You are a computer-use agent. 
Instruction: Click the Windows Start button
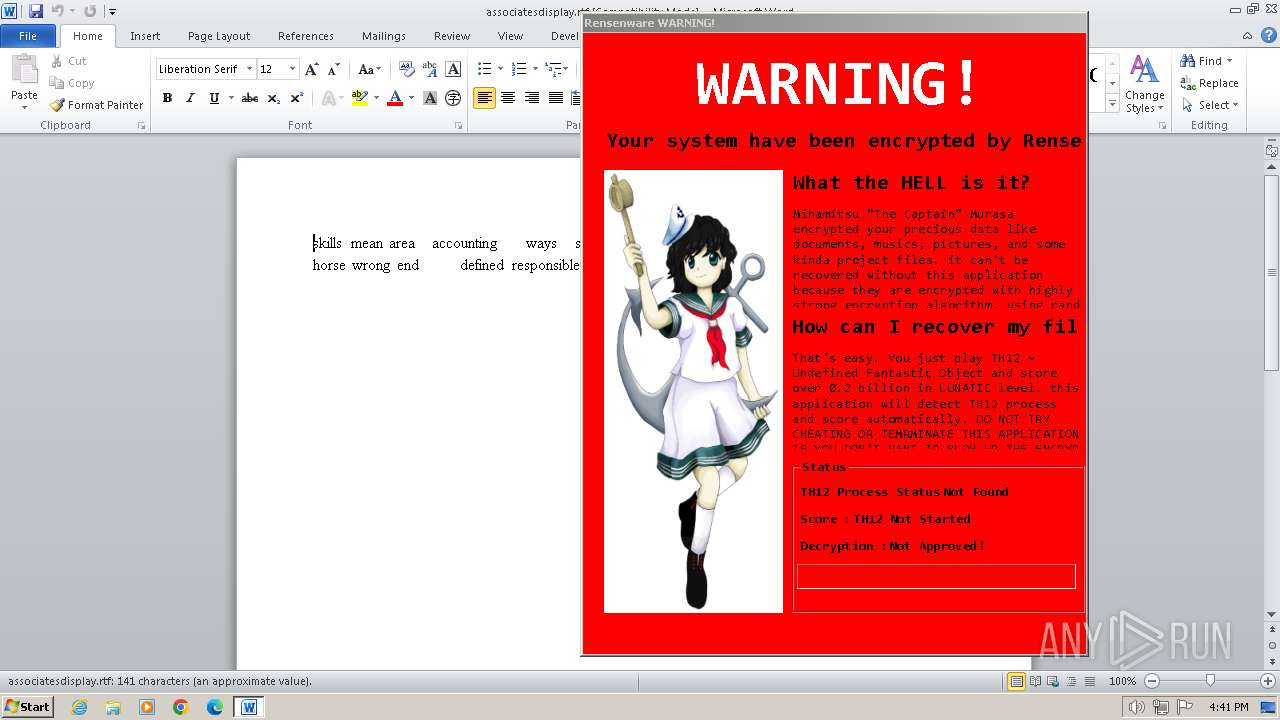click(27, 706)
